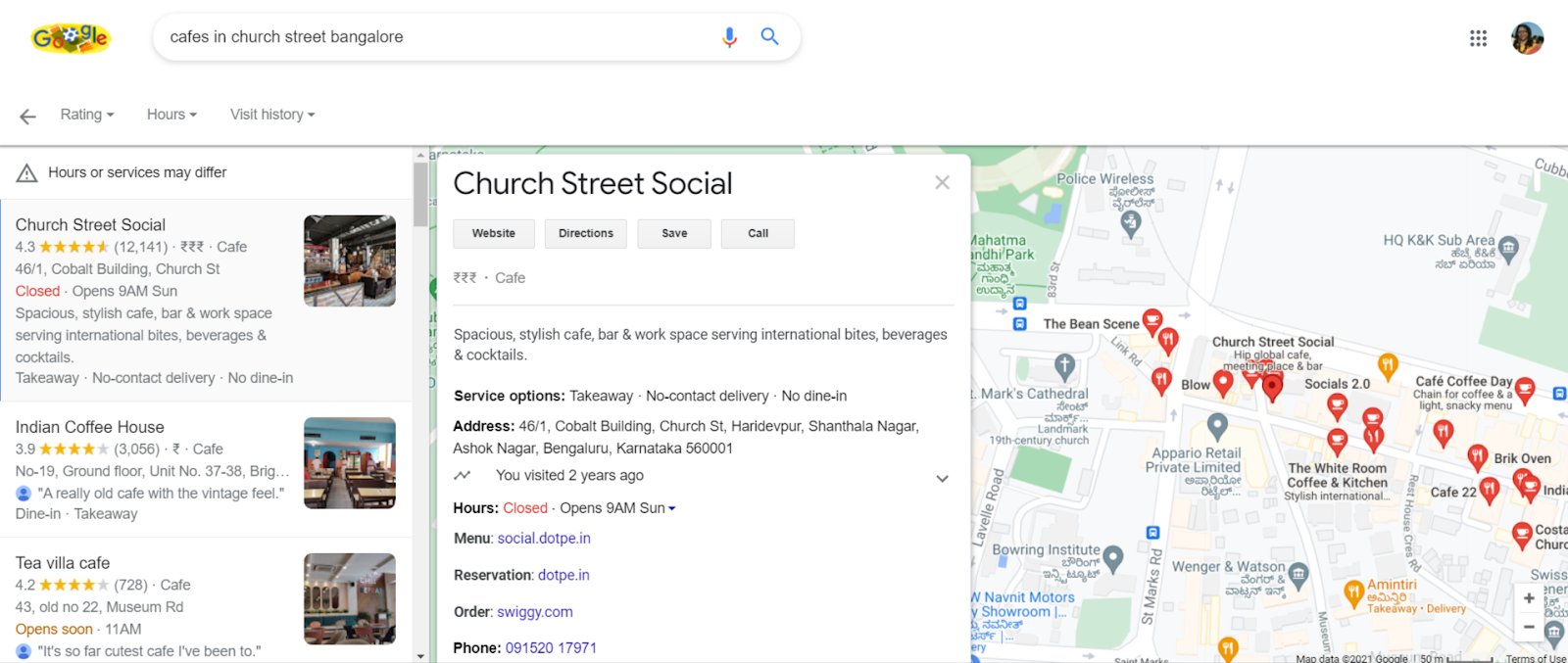Viewport: 1568px width, 663px height.
Task: Click the scrollbar up arrow
Action: 420,155
